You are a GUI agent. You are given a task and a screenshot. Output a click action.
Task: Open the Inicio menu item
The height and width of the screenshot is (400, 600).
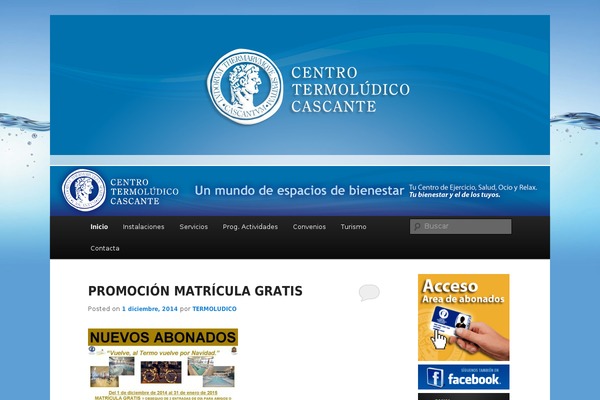pyautogui.click(x=99, y=227)
